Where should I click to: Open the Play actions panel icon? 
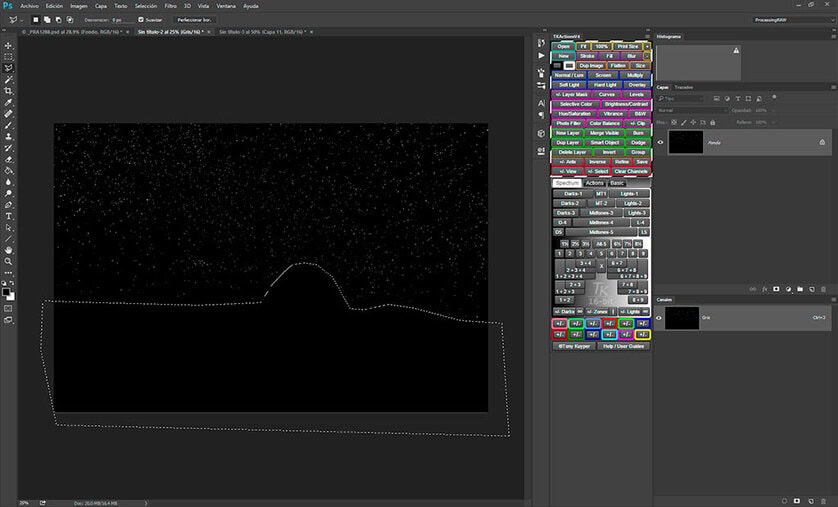541,55
